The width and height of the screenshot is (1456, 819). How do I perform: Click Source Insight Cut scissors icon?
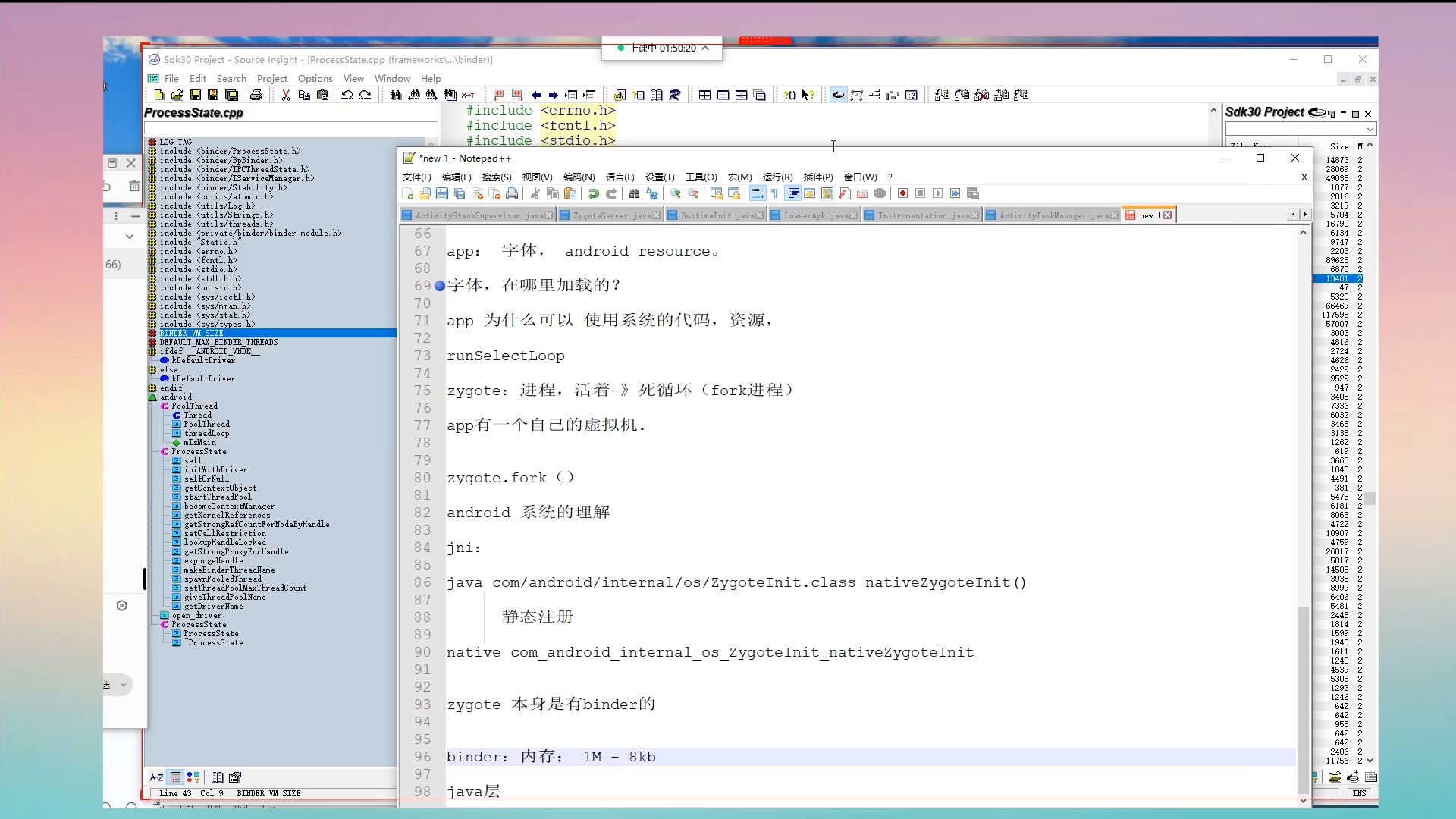coord(286,95)
